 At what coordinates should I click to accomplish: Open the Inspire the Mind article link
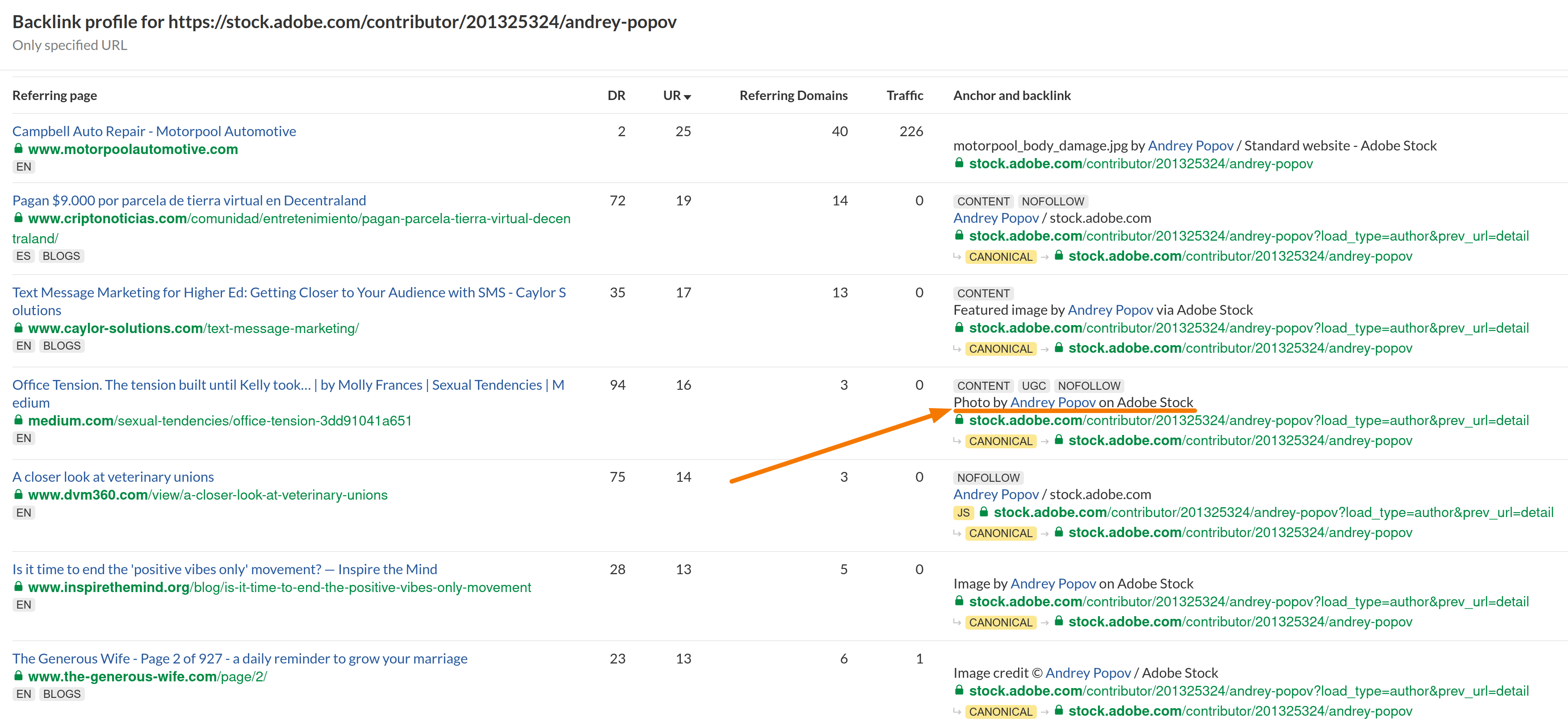point(225,569)
